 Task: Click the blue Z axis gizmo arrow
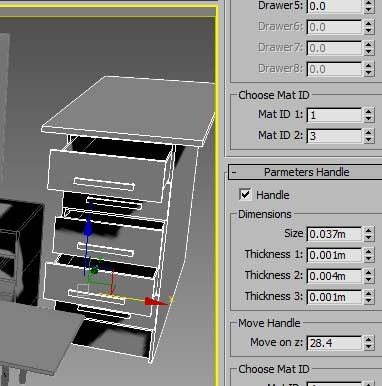click(88, 227)
